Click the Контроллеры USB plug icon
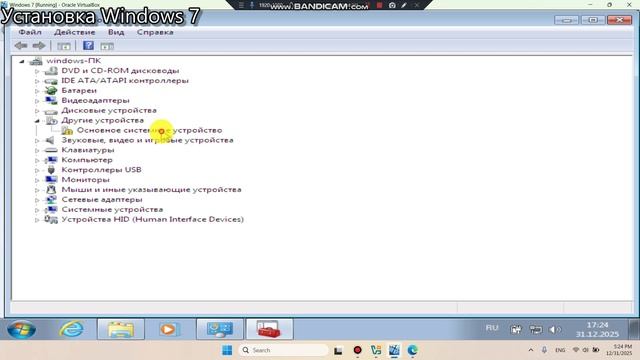This screenshot has width=640, height=360. [51, 170]
